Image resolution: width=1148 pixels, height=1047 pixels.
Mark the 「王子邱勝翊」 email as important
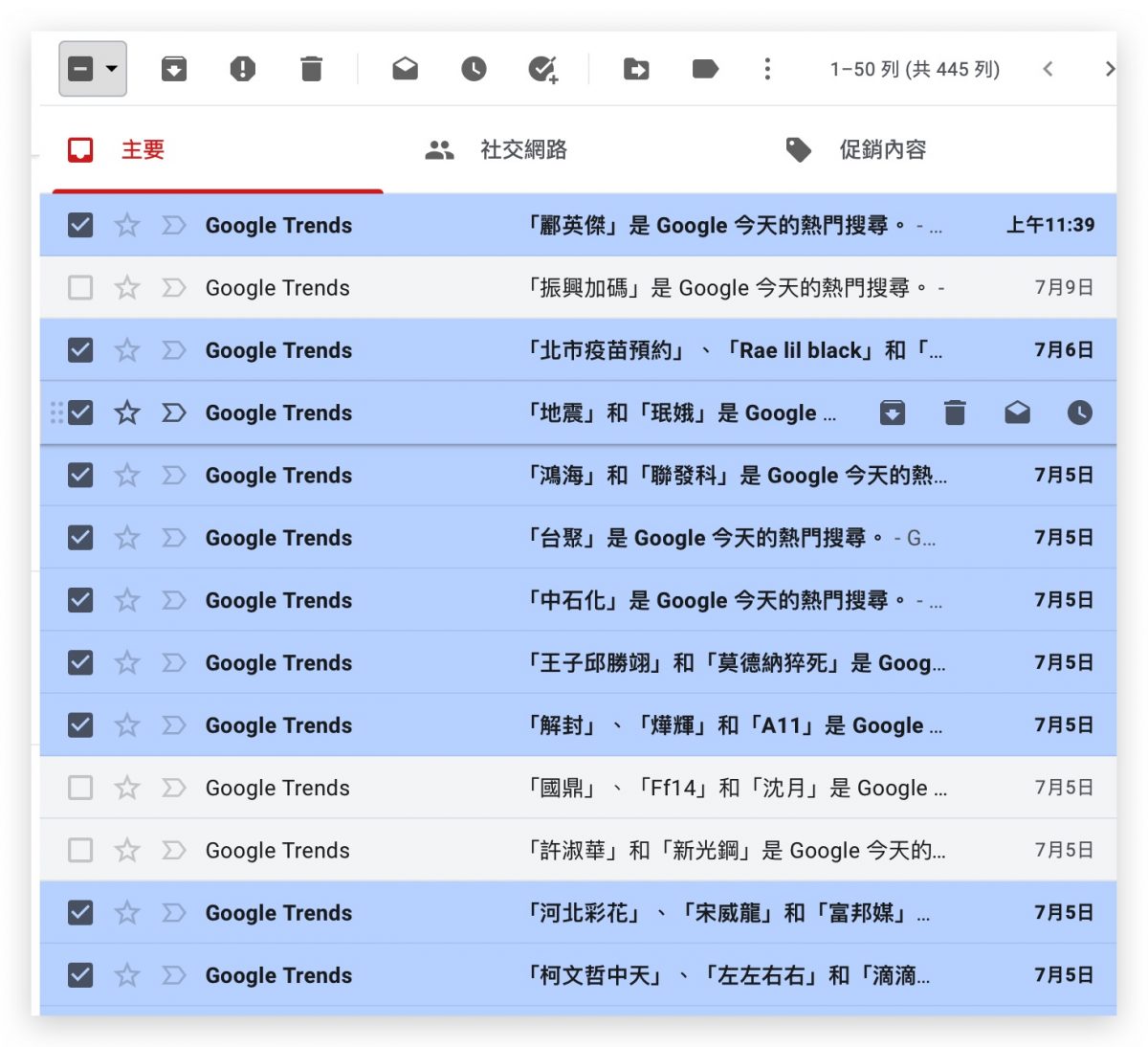173,662
